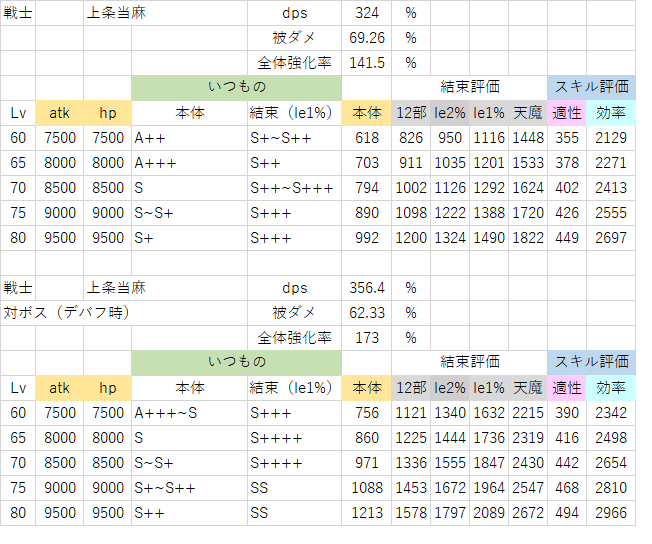Click the 効率 value 2555
The height and width of the screenshot is (544, 652).
pos(611,213)
